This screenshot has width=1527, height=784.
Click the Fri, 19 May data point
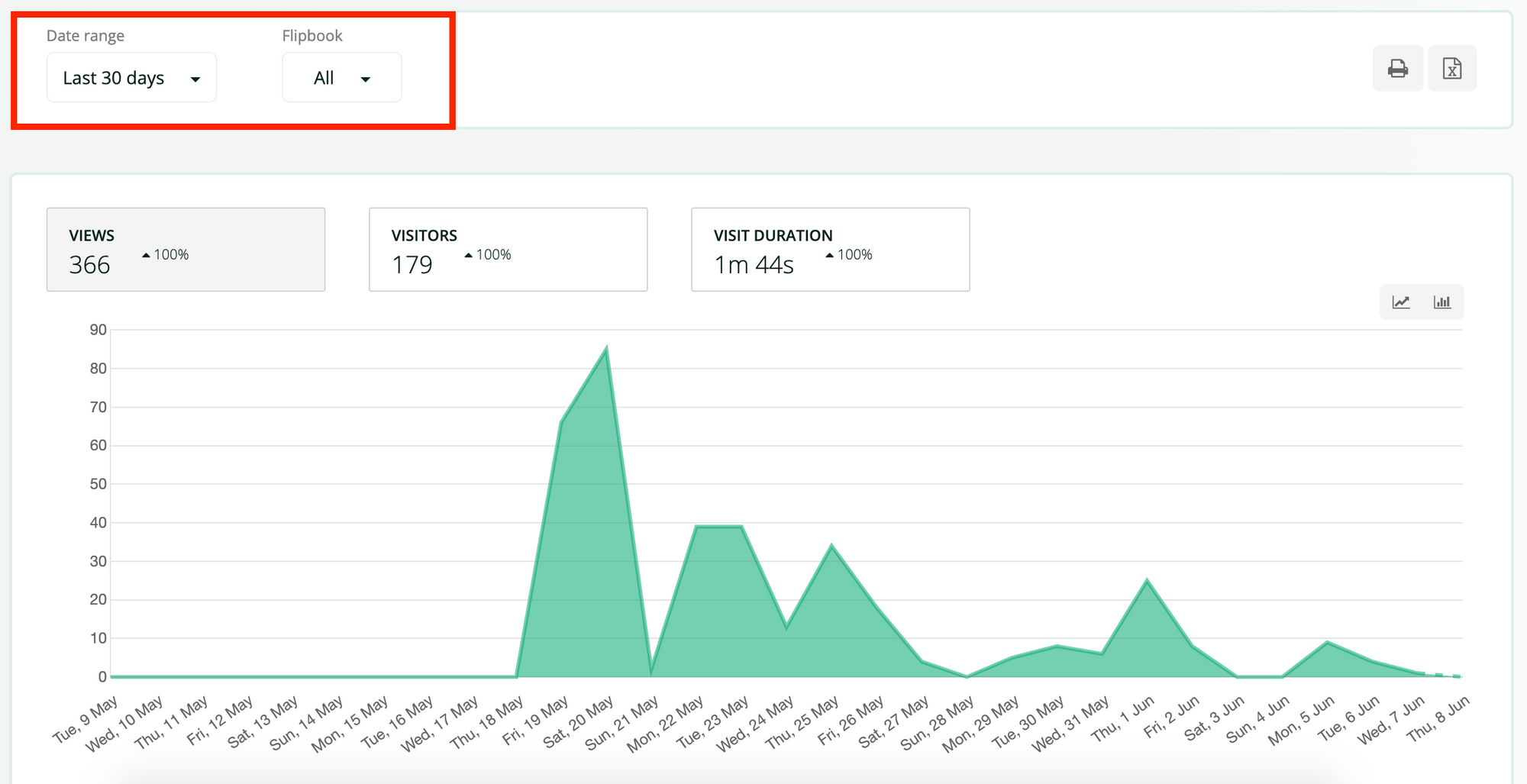[561, 422]
